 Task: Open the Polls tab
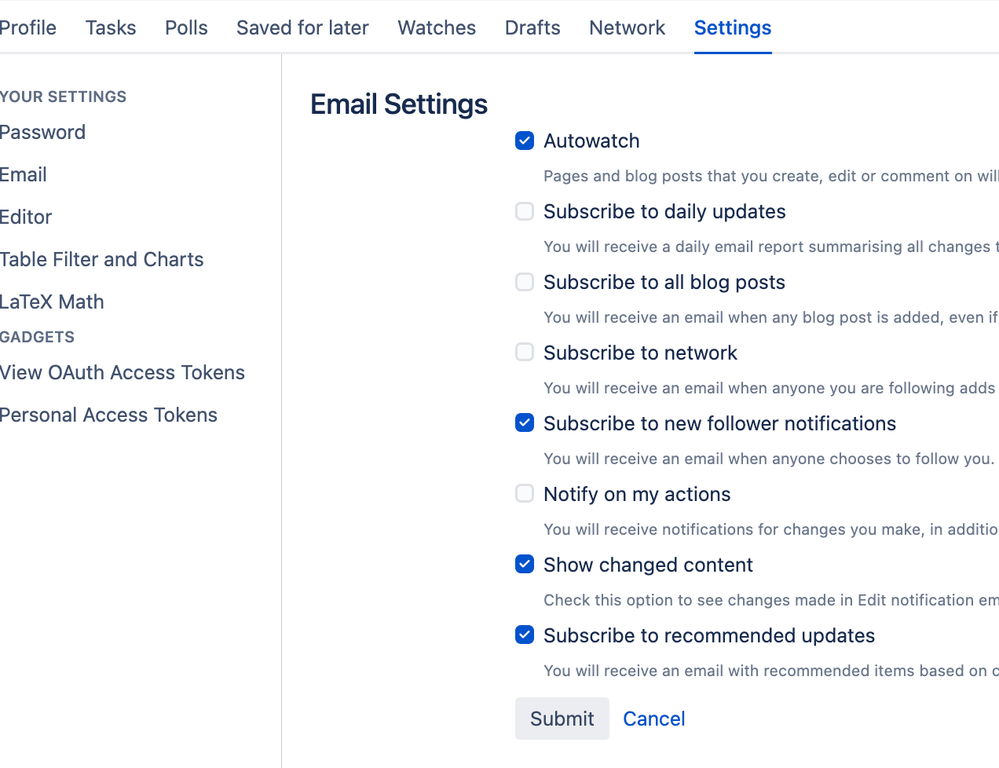click(x=186, y=28)
